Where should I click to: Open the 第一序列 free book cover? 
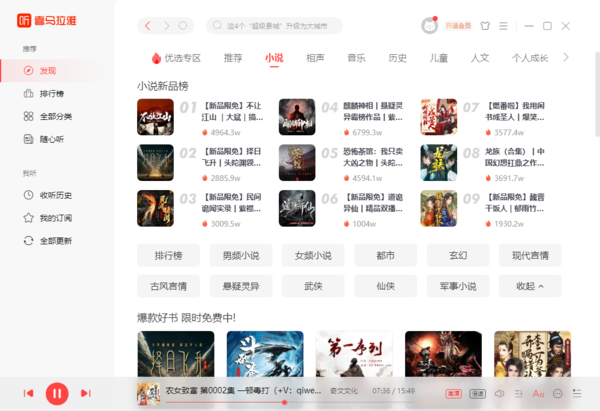click(x=354, y=354)
